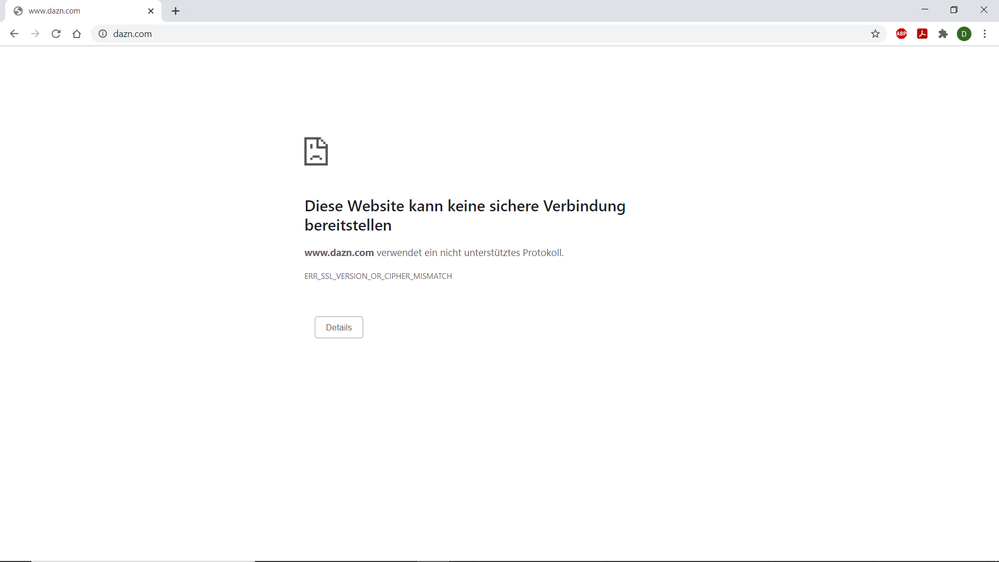The image size is (999, 562).
Task: Open Chrome's three-dot menu
Action: pos(984,34)
